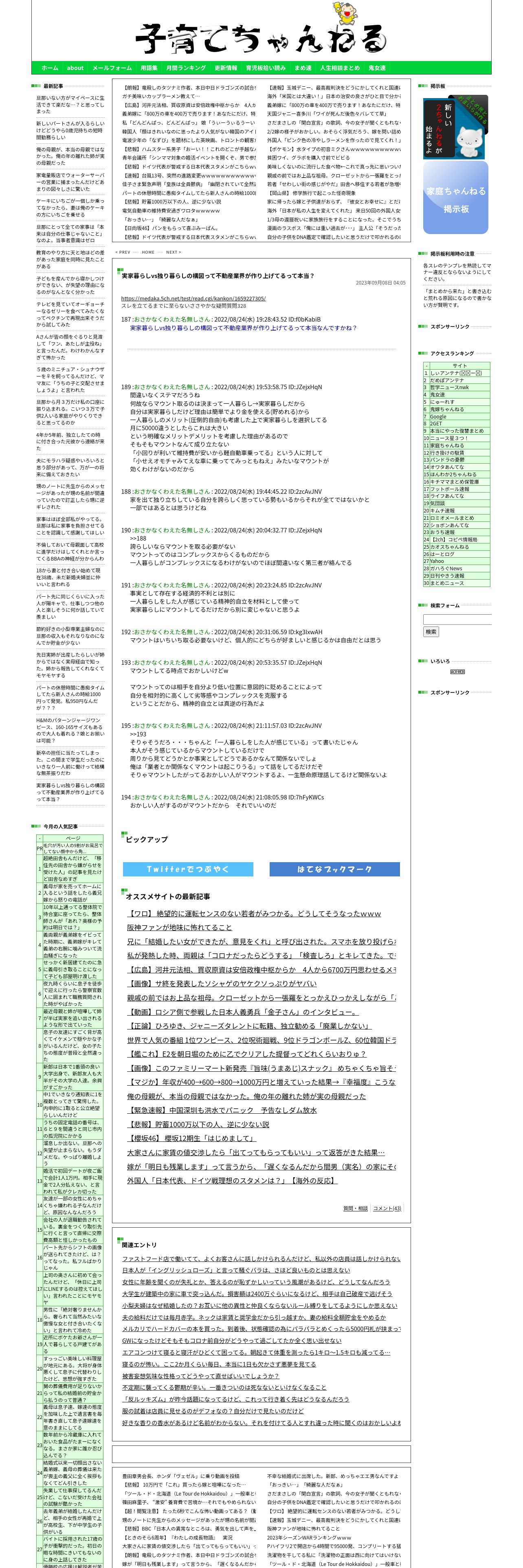Click the NEXT pagination link

174,252
